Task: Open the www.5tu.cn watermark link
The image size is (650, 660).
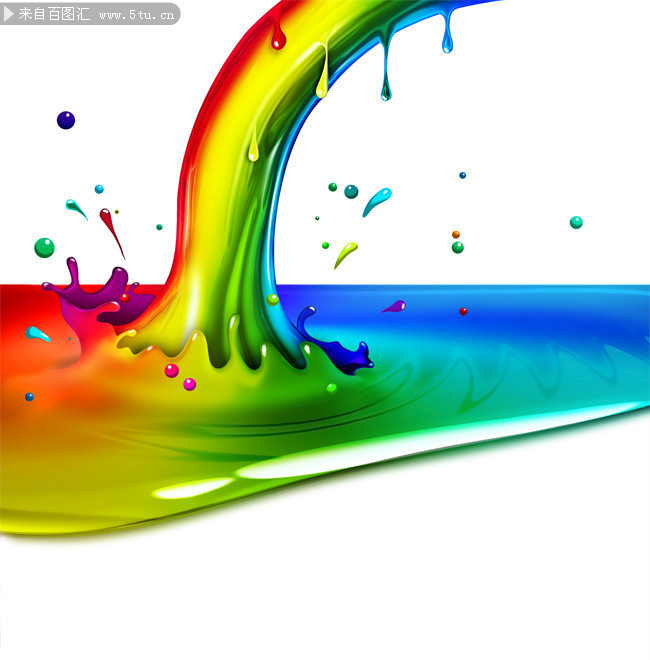Action: click(137, 15)
